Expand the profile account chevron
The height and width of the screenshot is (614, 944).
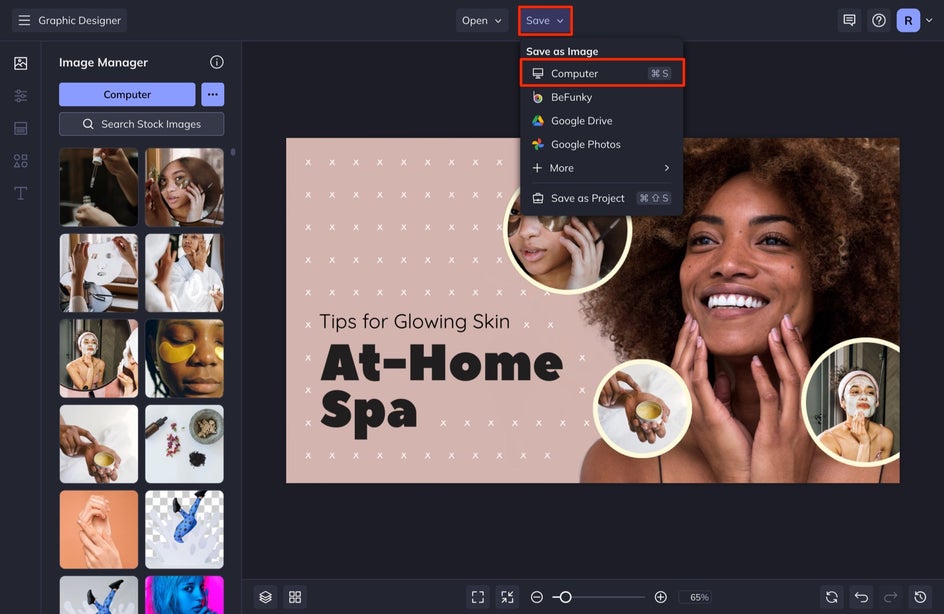coord(929,20)
